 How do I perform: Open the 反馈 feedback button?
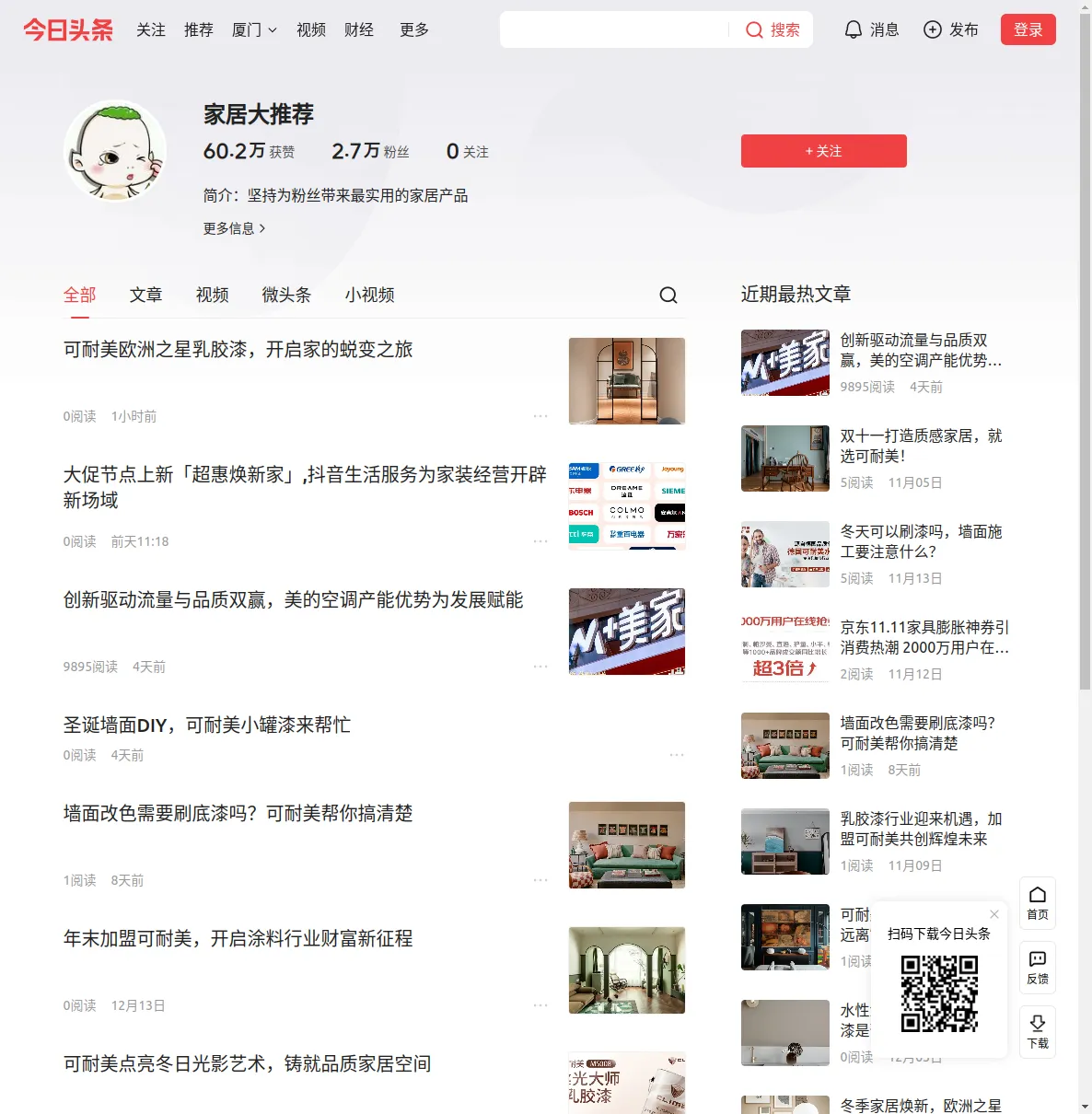point(1038,968)
